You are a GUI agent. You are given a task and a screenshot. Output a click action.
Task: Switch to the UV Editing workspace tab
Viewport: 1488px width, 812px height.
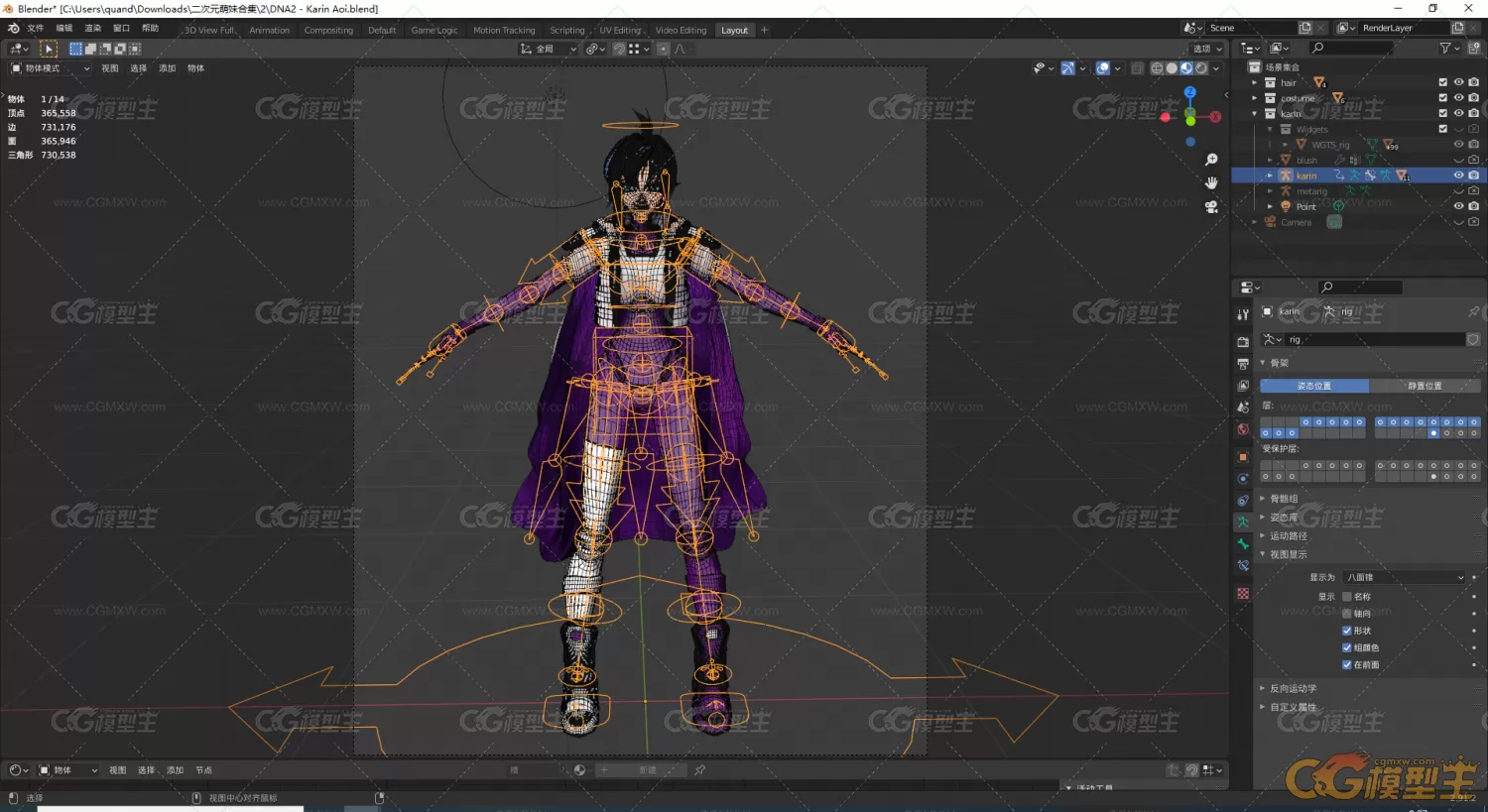click(620, 31)
